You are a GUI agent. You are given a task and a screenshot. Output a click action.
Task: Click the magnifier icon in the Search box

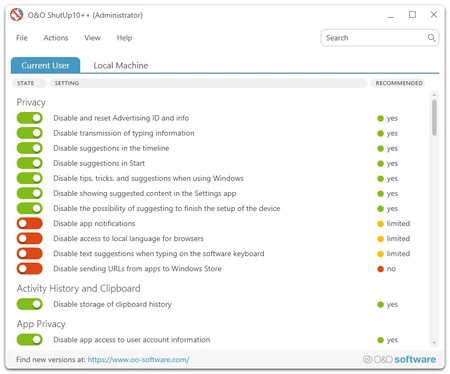[431, 38]
